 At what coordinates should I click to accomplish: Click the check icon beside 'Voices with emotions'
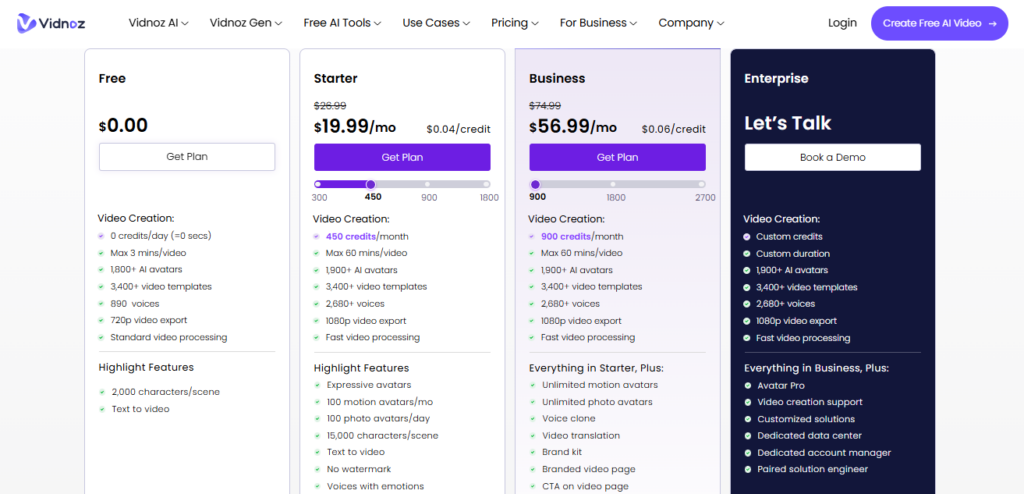(x=317, y=486)
